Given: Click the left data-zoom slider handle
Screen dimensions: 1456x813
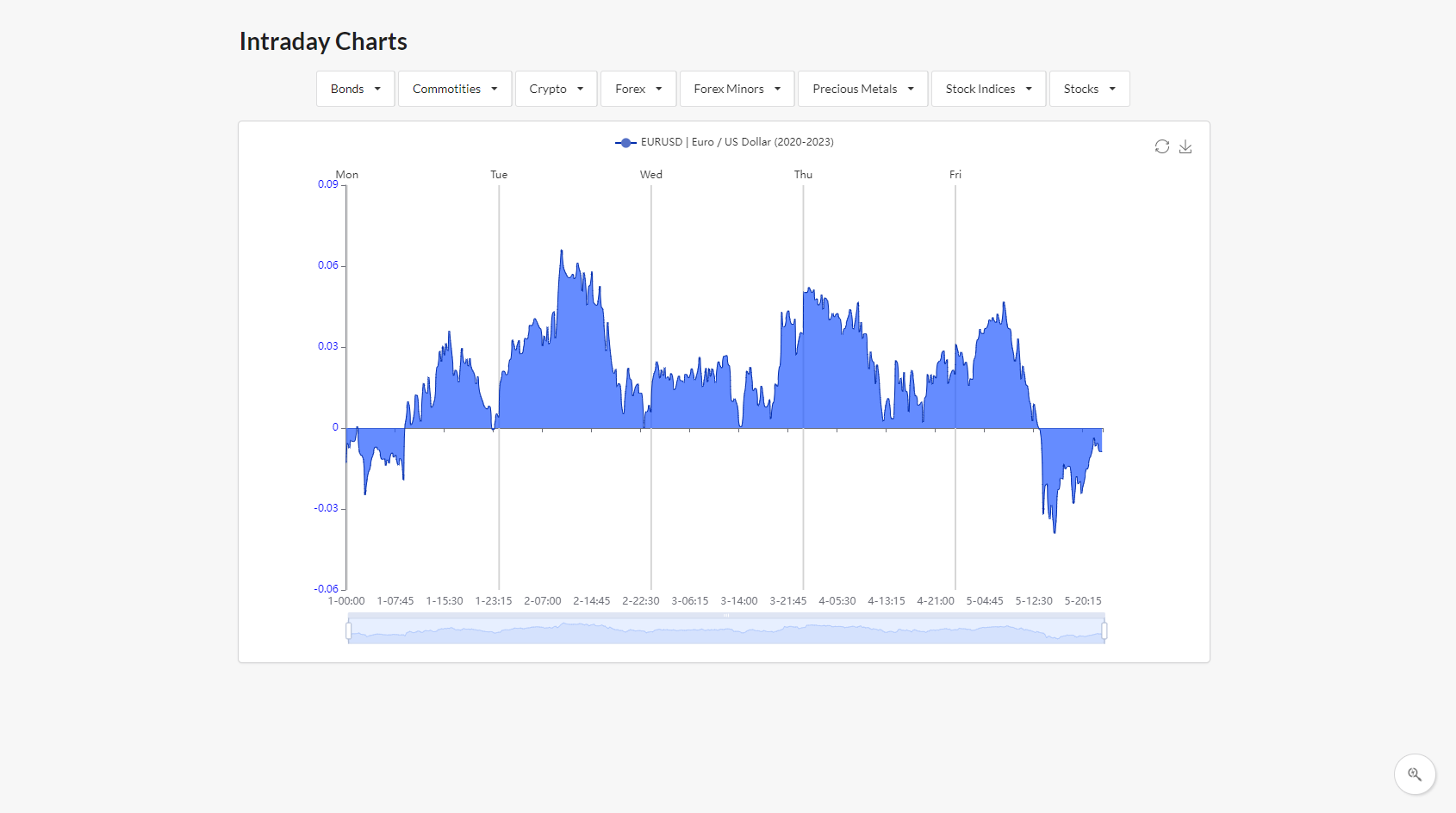Looking at the screenshot, I should click(x=348, y=630).
